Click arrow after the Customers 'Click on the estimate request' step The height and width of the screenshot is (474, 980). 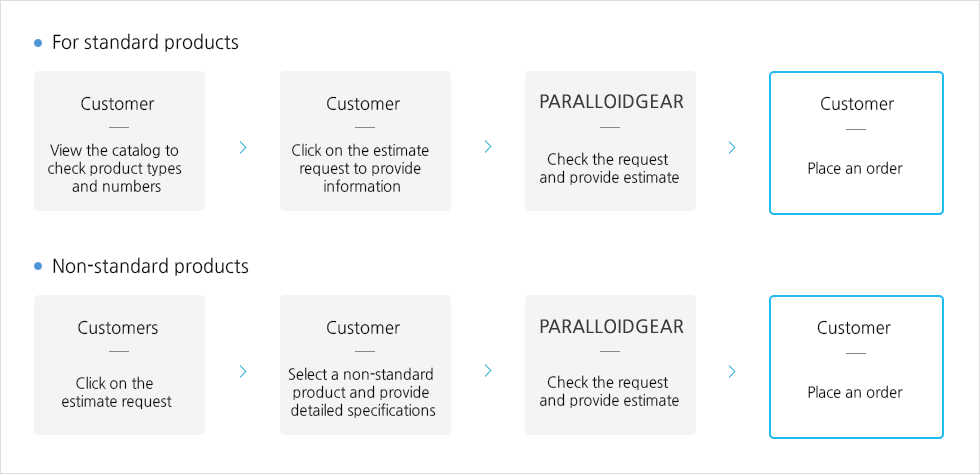pos(243,371)
